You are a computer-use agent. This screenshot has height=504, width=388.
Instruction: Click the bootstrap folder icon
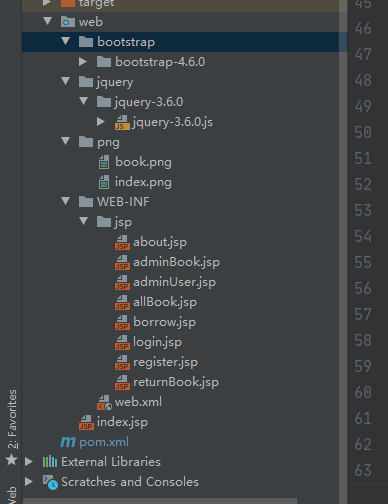pos(86,42)
